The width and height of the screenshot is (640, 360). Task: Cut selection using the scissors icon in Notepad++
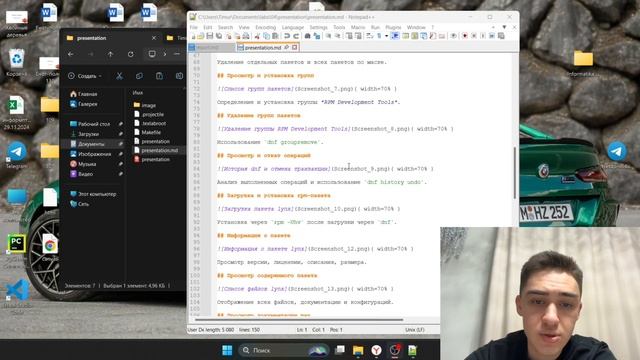coord(257,36)
